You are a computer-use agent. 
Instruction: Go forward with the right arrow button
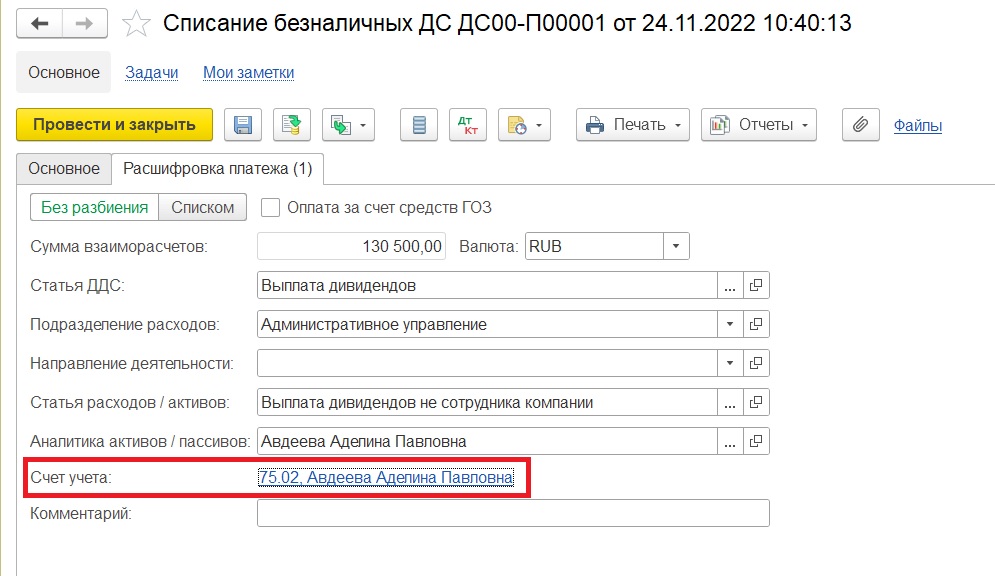coord(84,24)
